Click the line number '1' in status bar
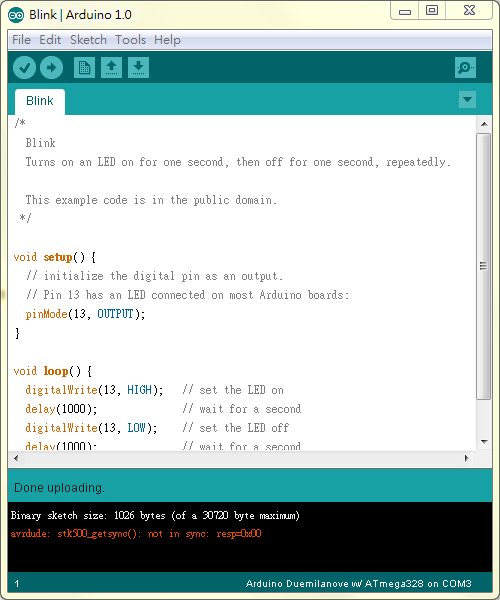 tap(17, 584)
